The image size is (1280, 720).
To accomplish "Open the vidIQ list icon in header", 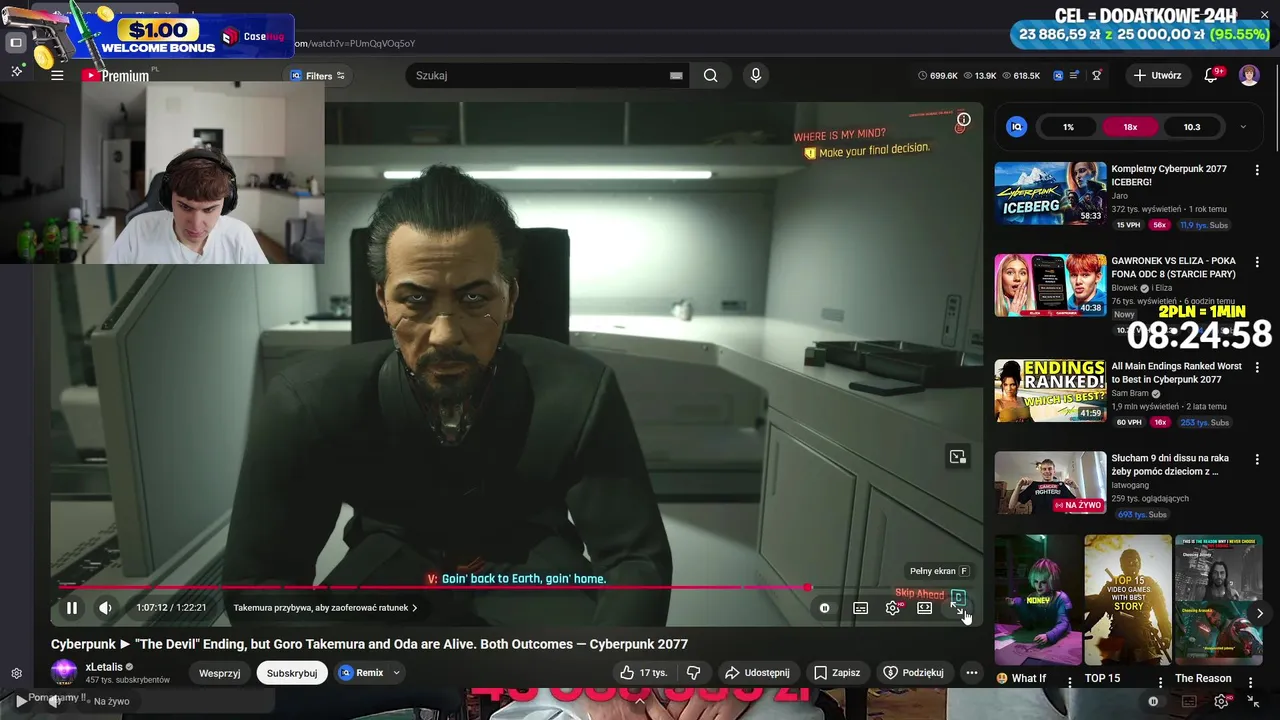I will coord(1074,75).
